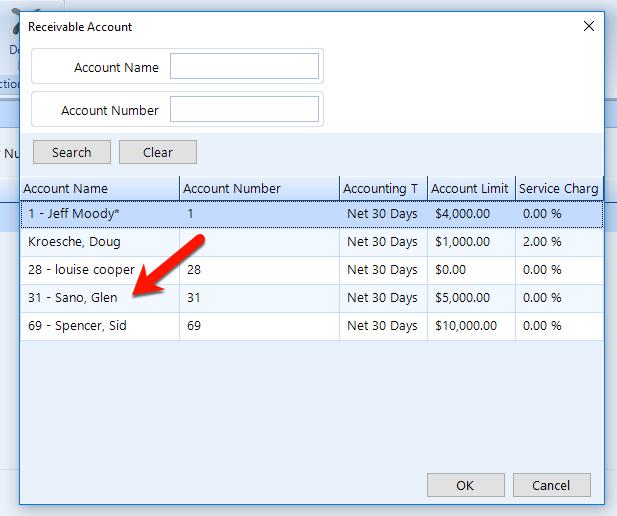Focus the Account Name input field

(244, 66)
